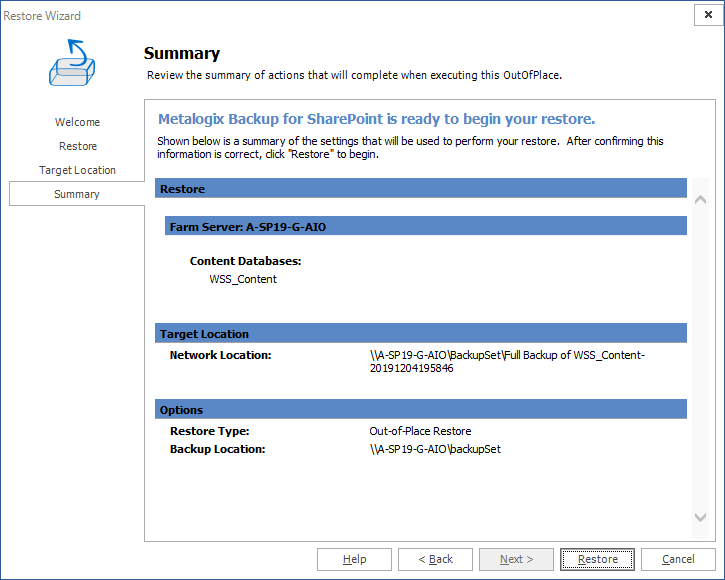This screenshot has height=580, width=725.
Task: Click the Options section header
Action: pos(421,409)
